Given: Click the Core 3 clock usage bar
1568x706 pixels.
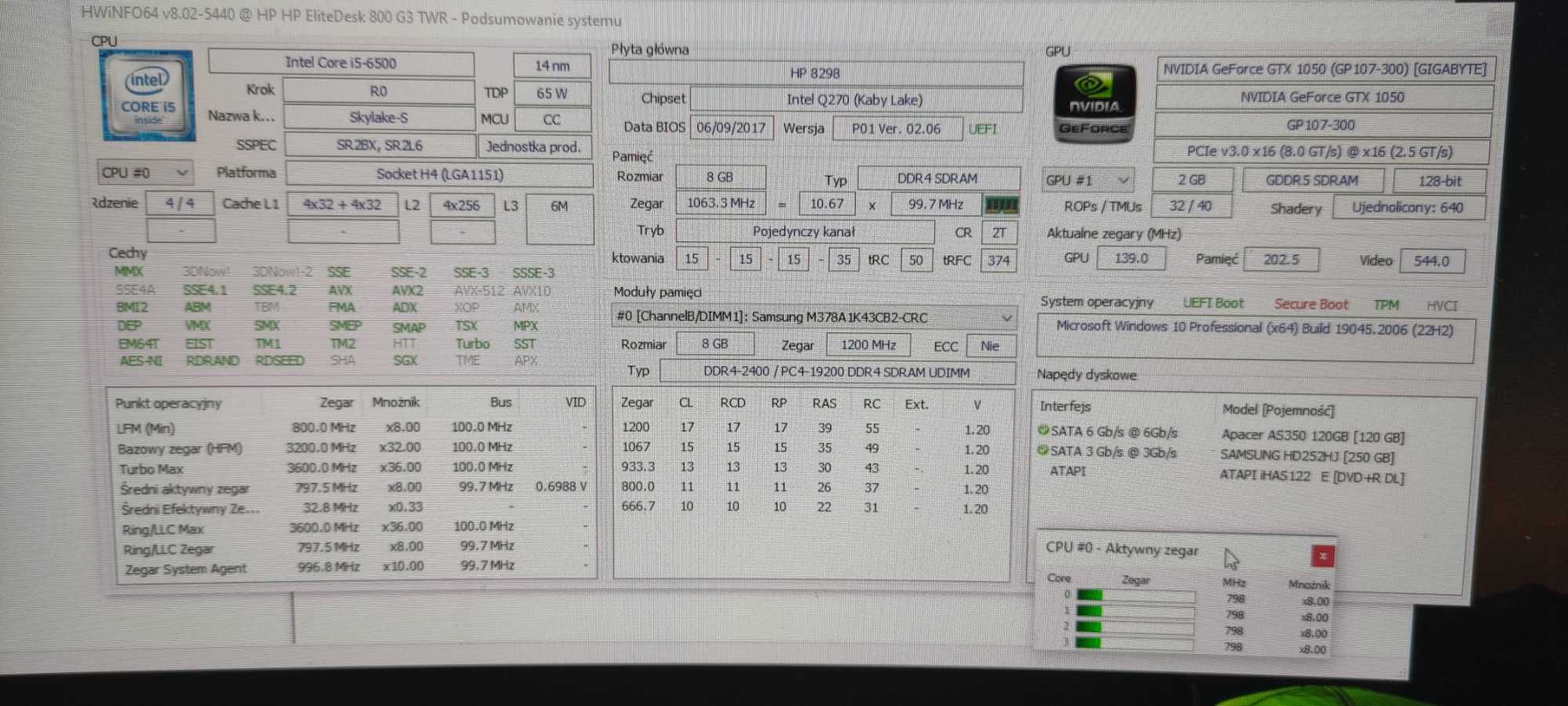Looking at the screenshot, I should [x=1135, y=642].
